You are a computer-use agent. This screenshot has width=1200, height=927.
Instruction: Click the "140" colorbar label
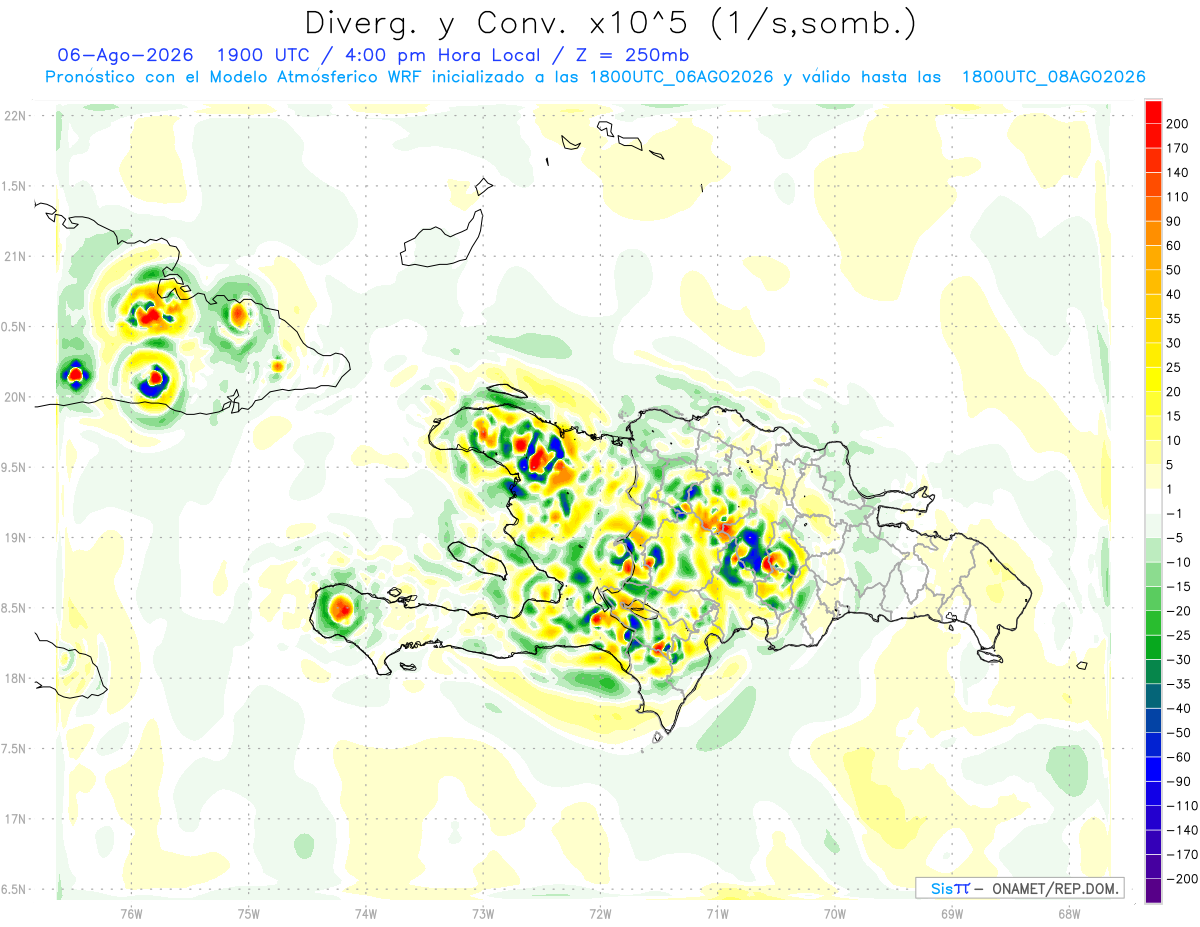tap(1177, 173)
